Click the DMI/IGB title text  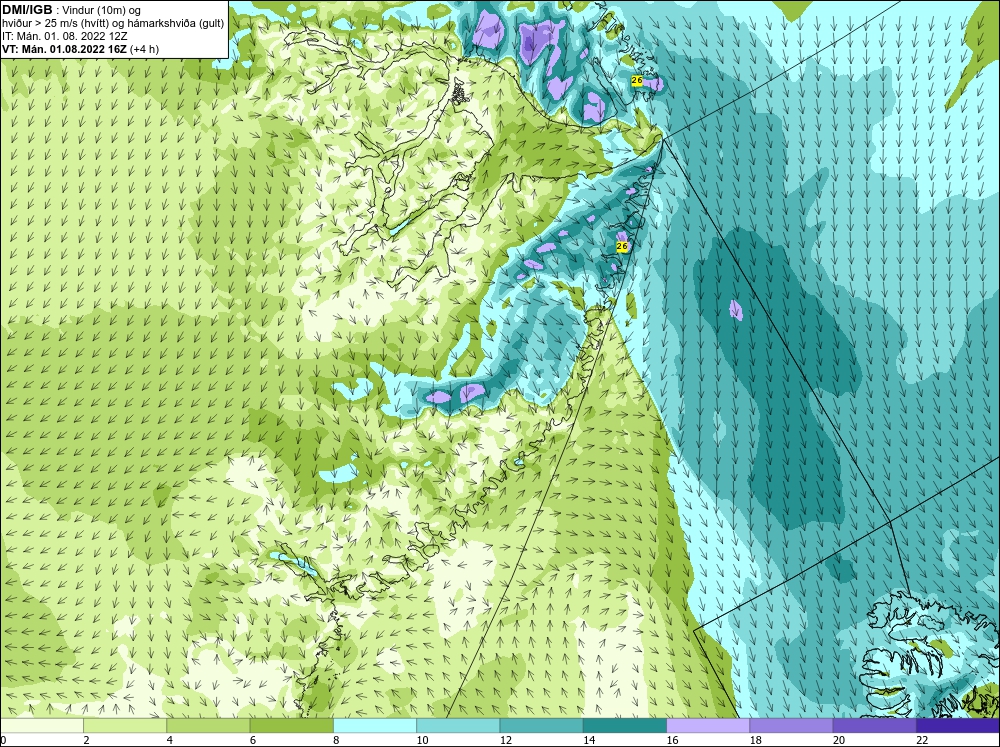coord(27,10)
